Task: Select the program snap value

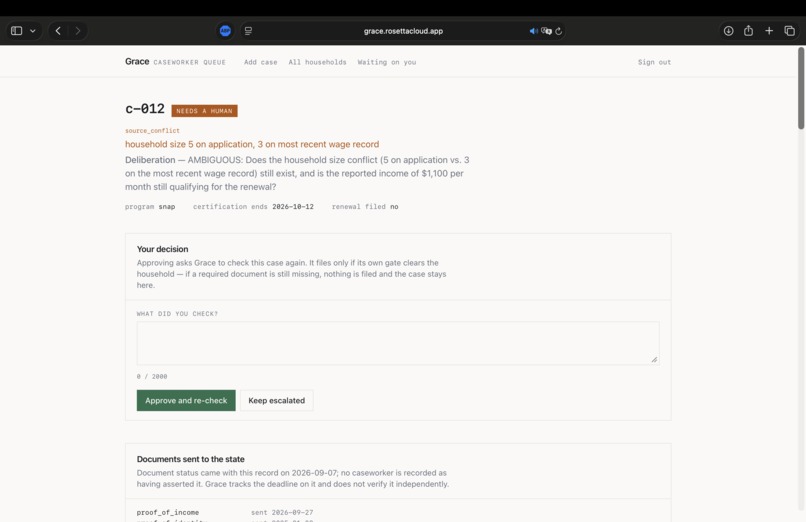Action: [x=167, y=207]
